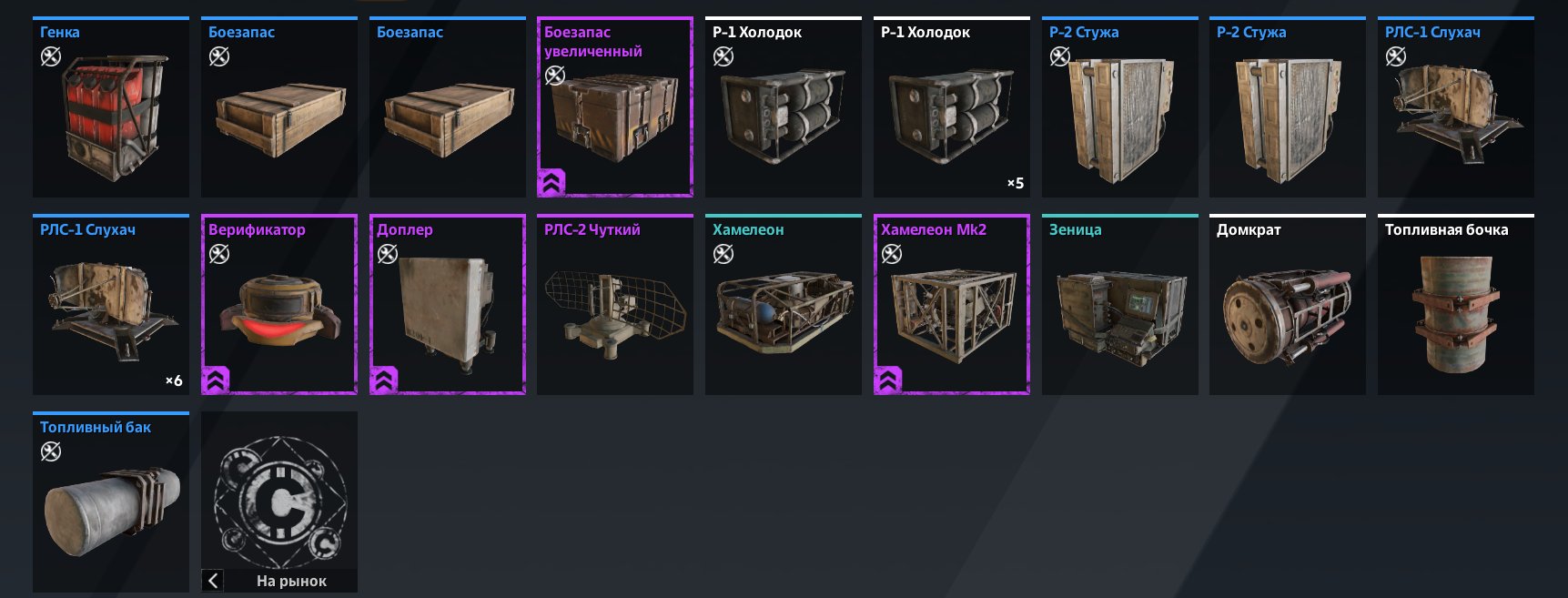Click upgrade chevrons on Боезапас увеличенный
The width and height of the screenshot is (1568, 598).
click(x=551, y=183)
